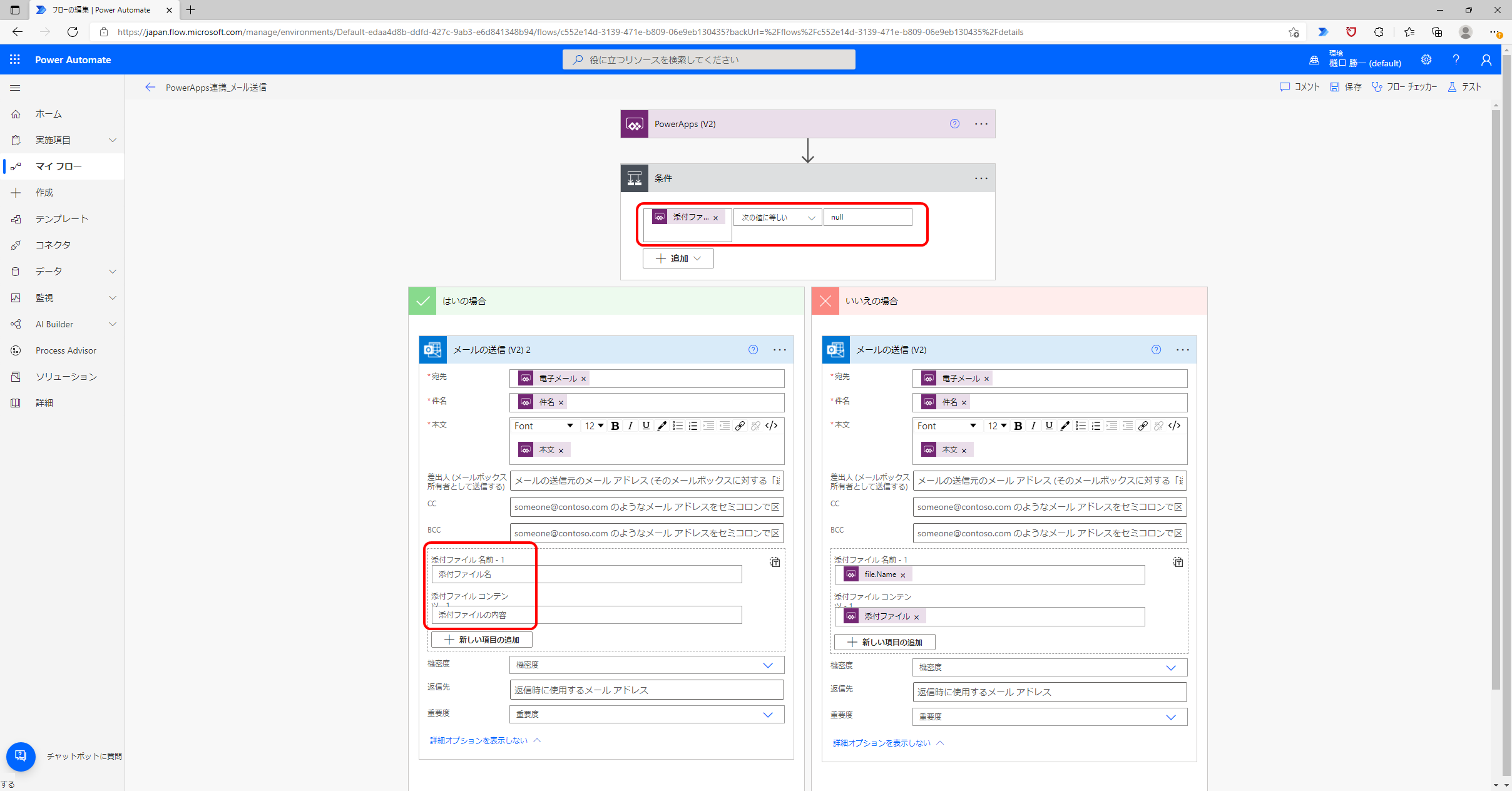The height and width of the screenshot is (791, 1512).
Task: Open 作成 in the sidebar
Action: click(x=63, y=193)
